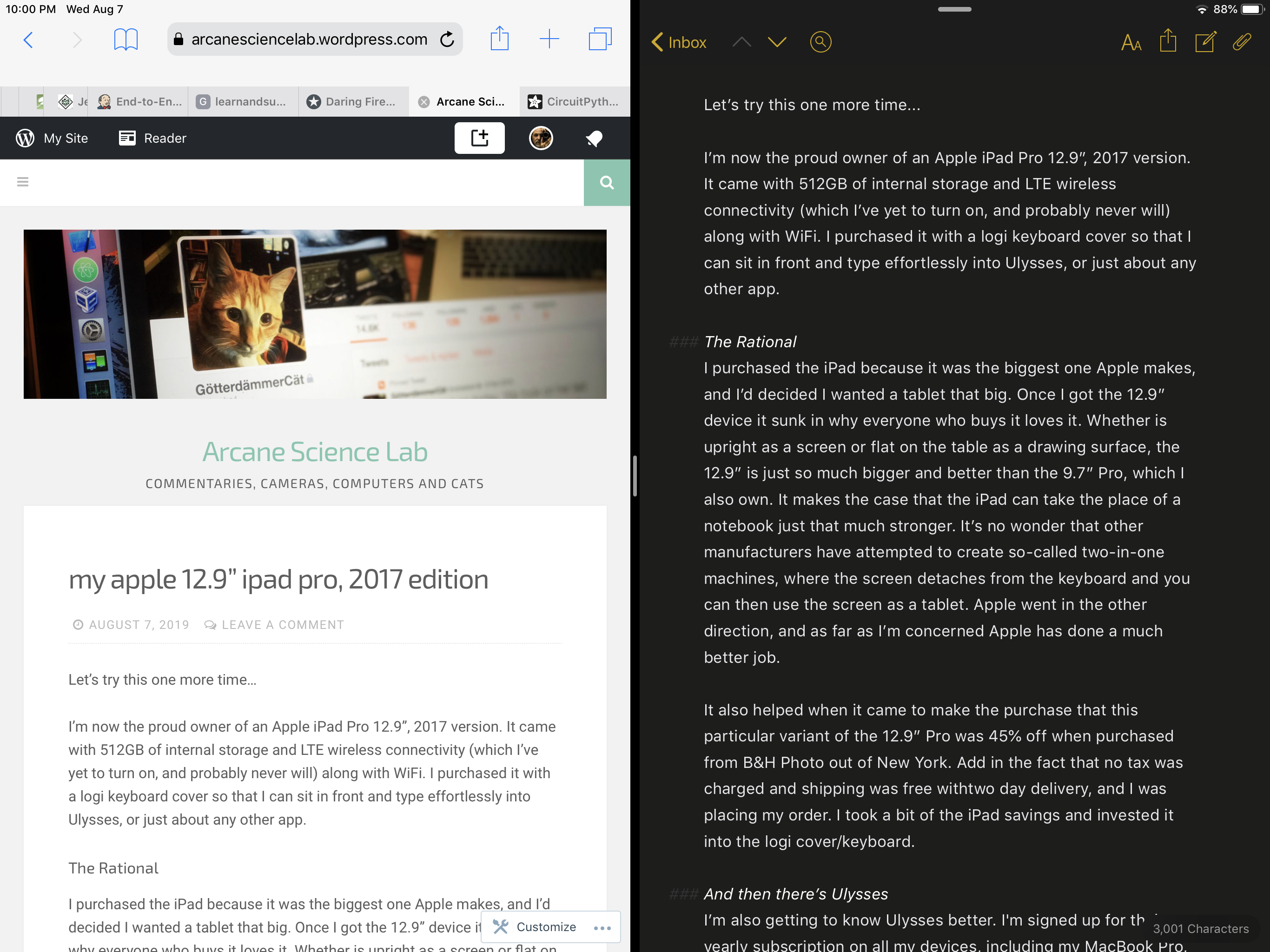Tap the 3,001 Characters counter
1270x952 pixels.
[1201, 928]
